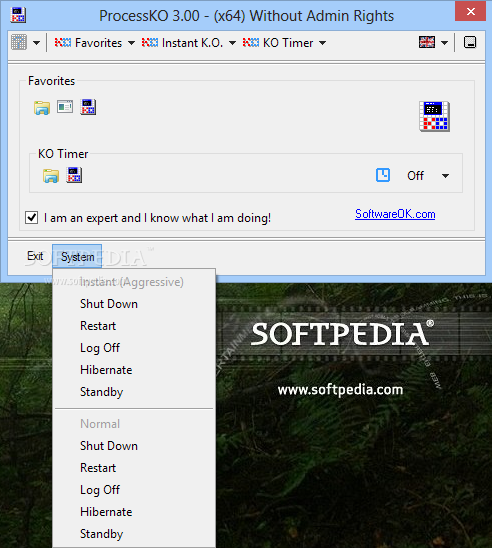Select aggressive Shut Down under Instant
Screen dimensions: 492x548
coord(134,304)
